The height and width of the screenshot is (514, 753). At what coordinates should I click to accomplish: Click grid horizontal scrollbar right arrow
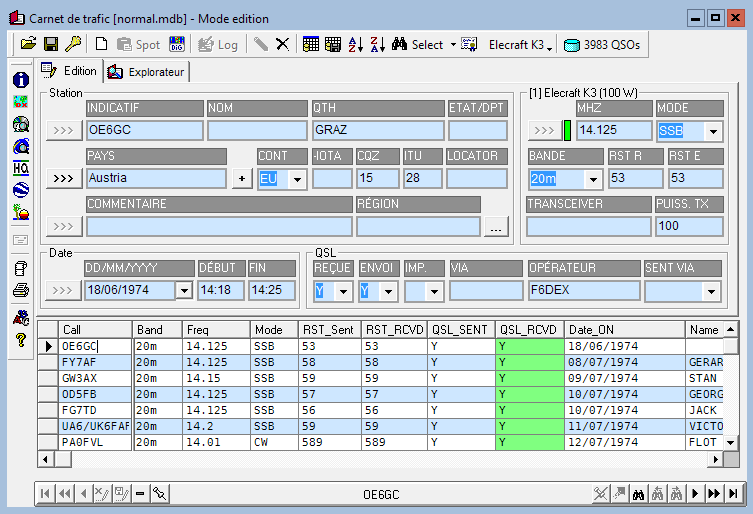(716, 459)
